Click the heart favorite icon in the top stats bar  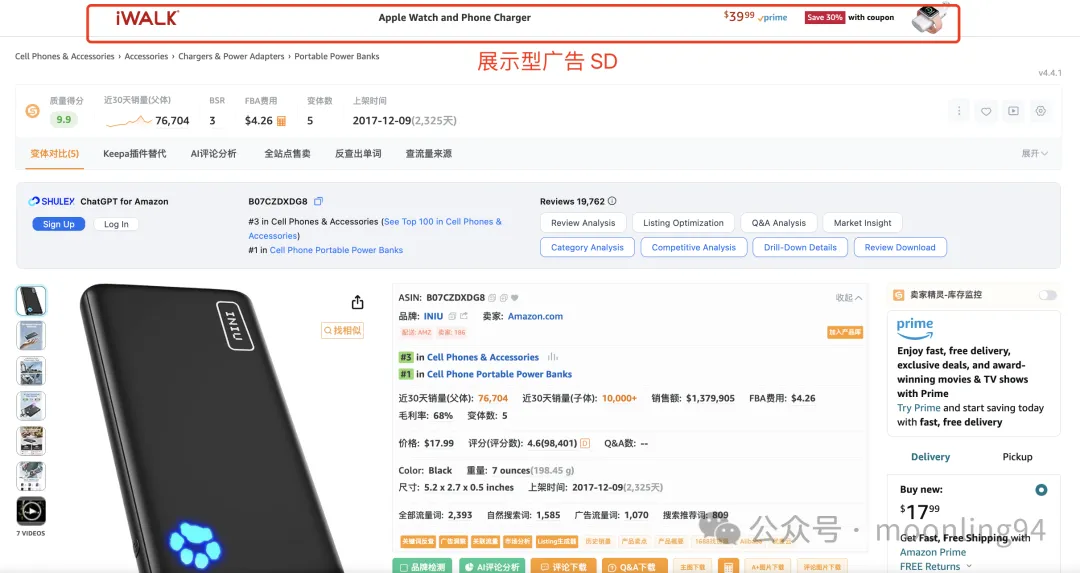(x=986, y=111)
